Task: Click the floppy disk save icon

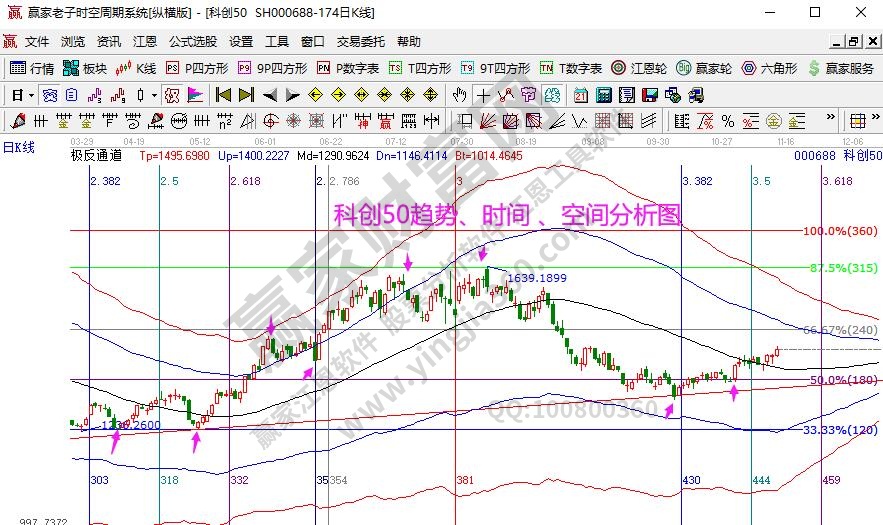Action: coord(649,95)
